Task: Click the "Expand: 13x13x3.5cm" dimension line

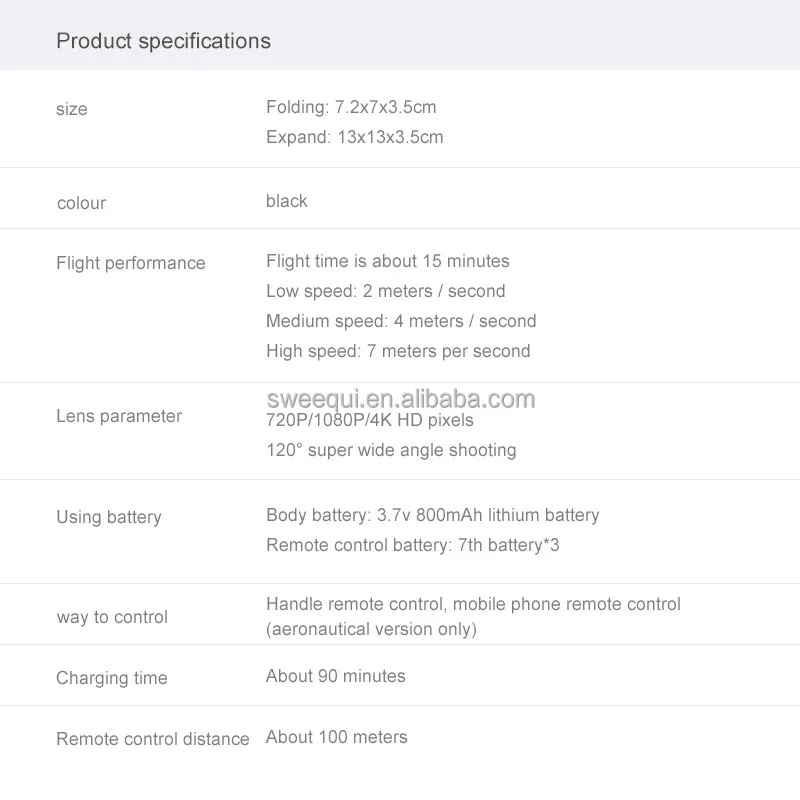Action: (x=354, y=137)
